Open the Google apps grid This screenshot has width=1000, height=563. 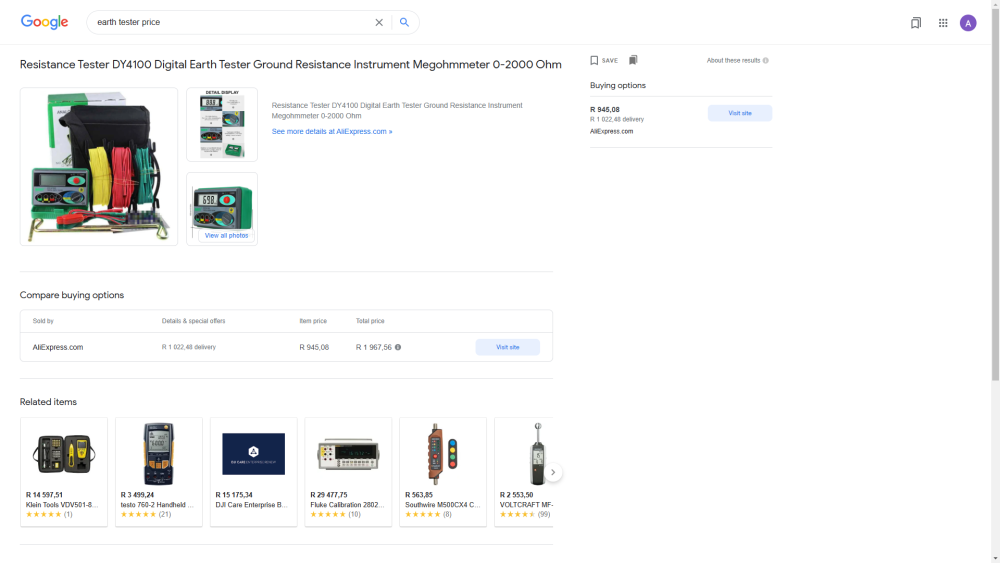pos(943,23)
